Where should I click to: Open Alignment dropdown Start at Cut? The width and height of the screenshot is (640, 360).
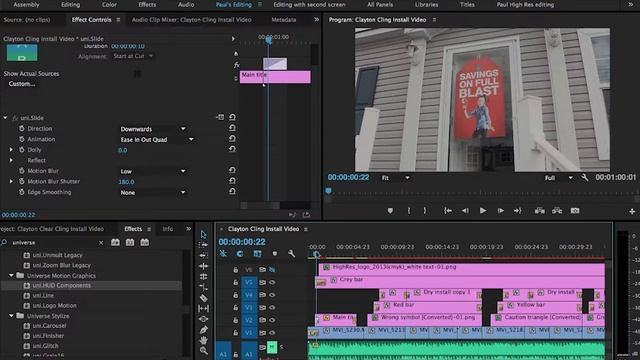(133, 56)
